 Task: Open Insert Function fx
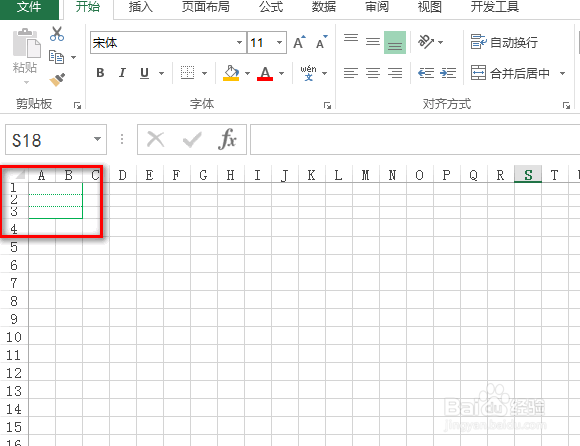227,139
